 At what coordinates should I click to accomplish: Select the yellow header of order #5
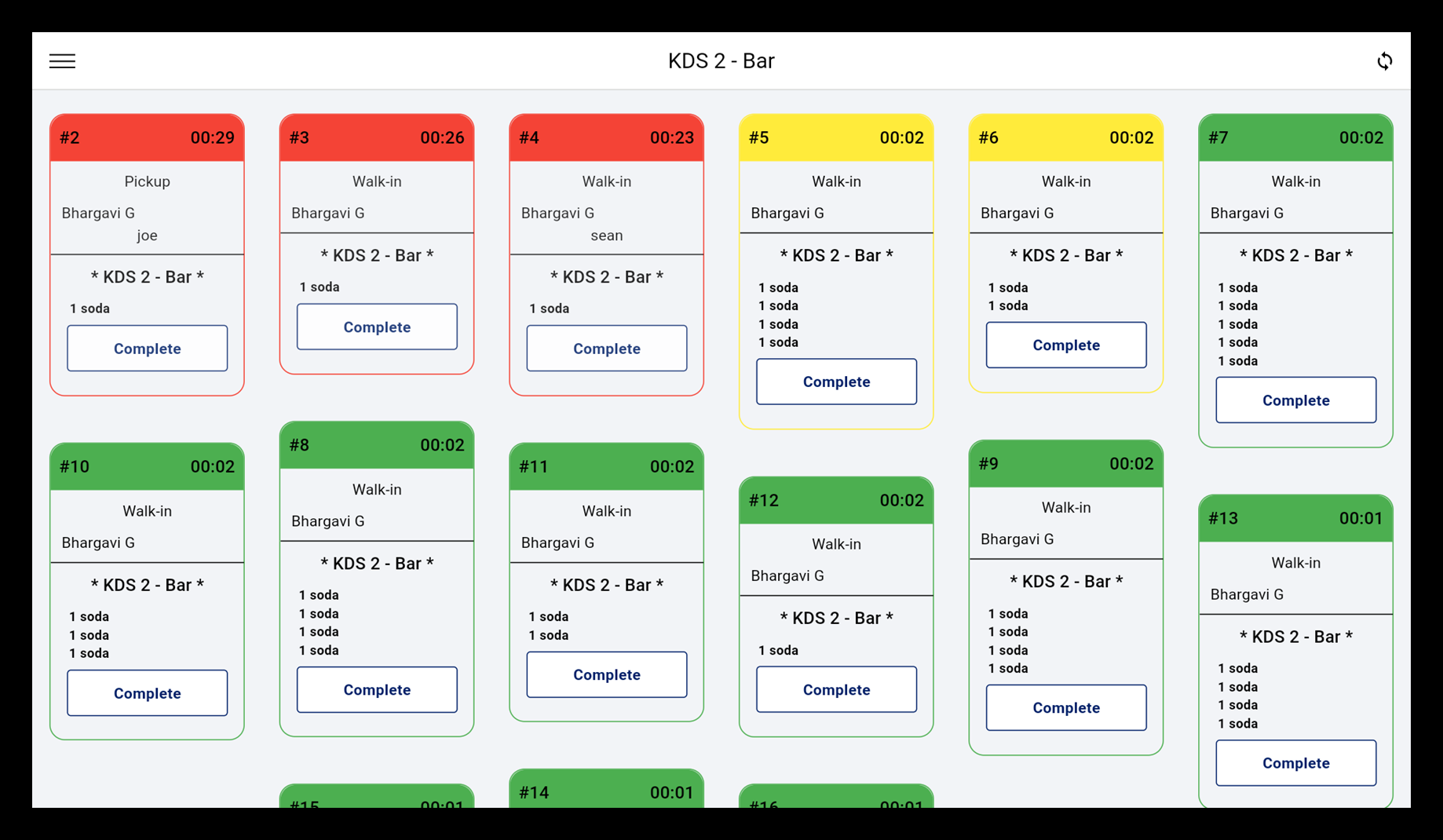click(x=836, y=137)
